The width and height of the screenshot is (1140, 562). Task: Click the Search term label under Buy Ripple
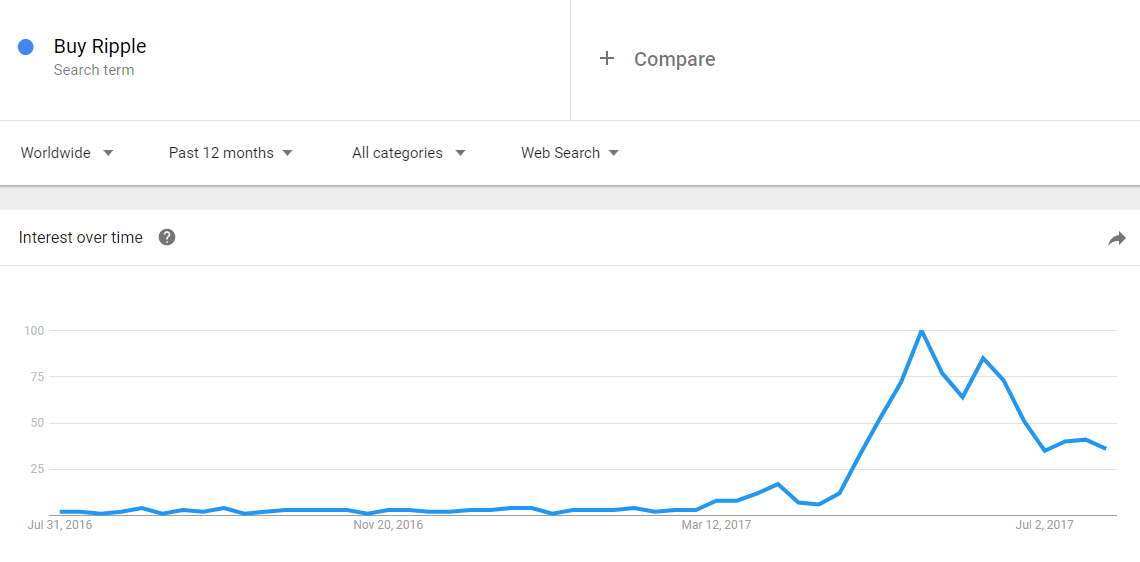[94, 71]
